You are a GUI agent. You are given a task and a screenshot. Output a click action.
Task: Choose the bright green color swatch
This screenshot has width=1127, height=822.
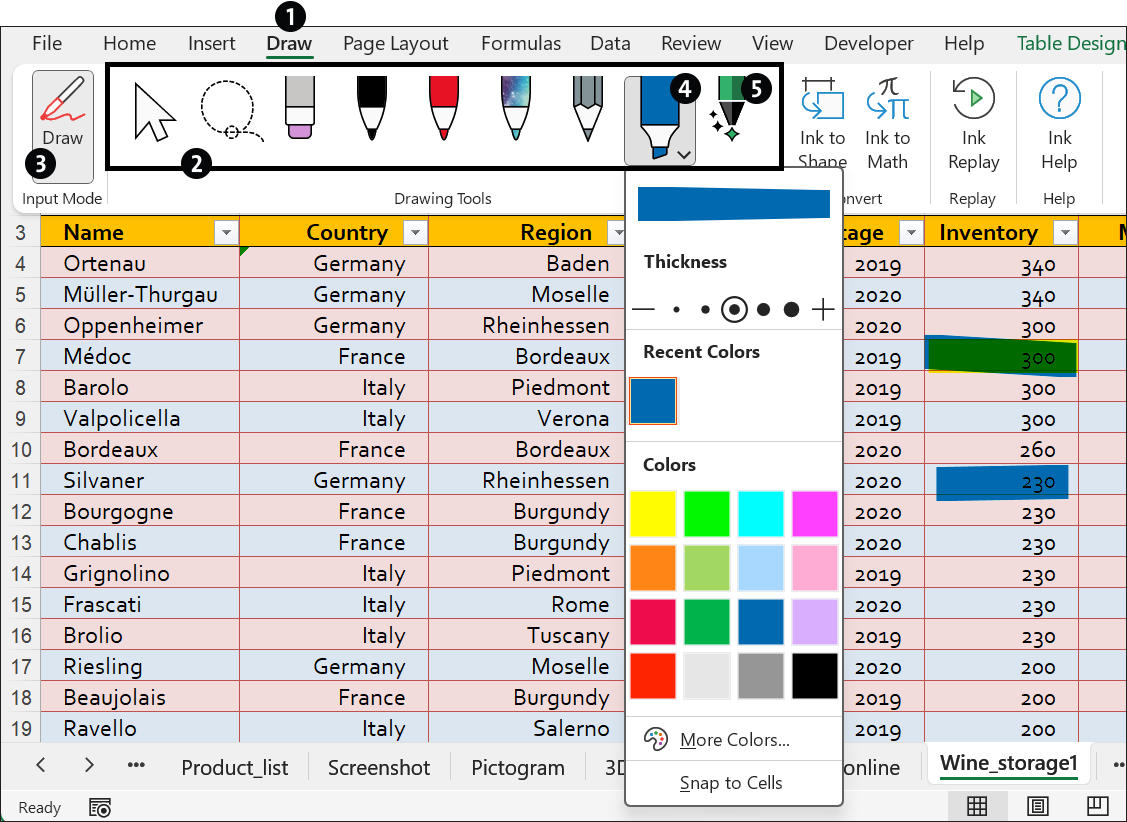[707, 514]
